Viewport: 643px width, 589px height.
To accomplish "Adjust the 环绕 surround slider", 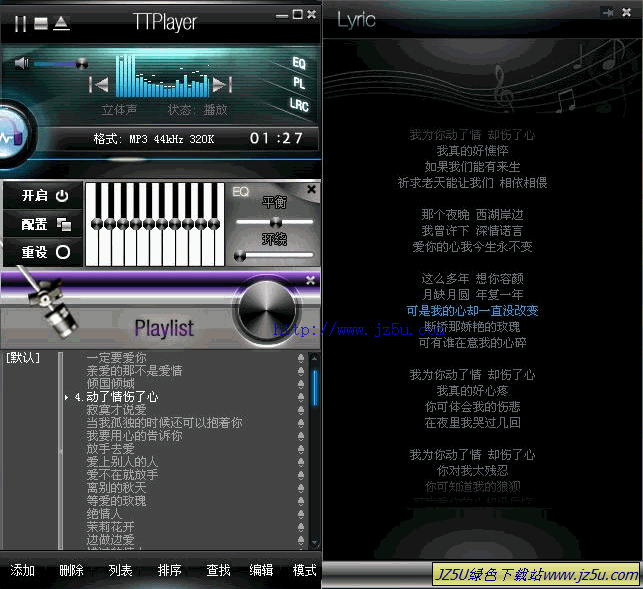I will click(240, 256).
